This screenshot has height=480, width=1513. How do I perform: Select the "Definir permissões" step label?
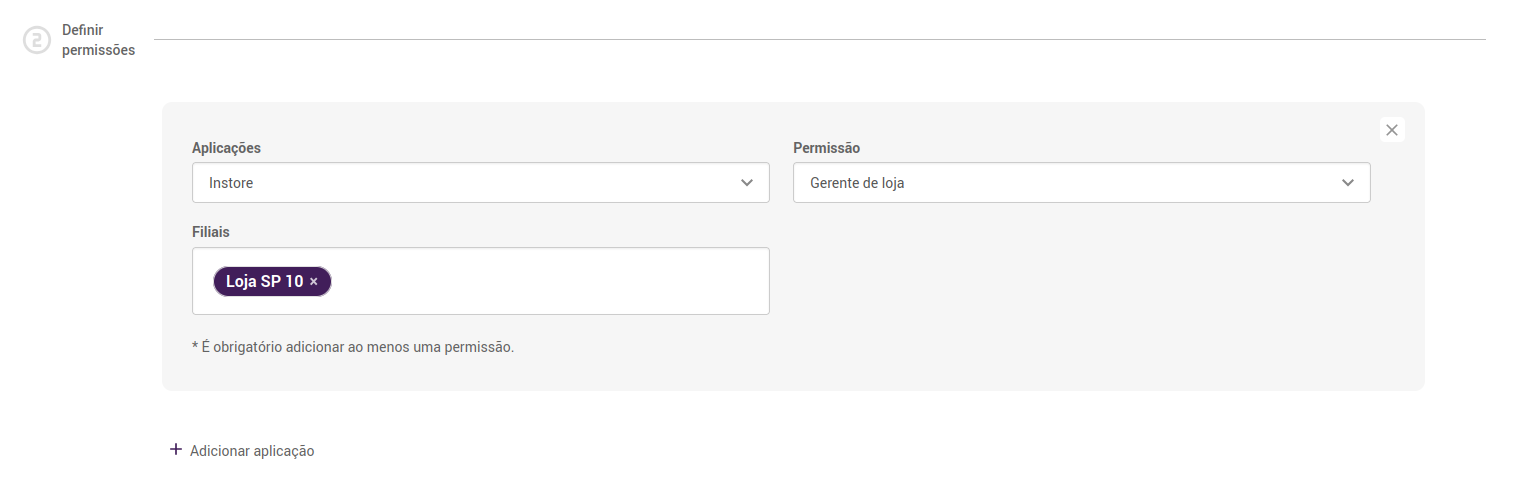point(98,40)
